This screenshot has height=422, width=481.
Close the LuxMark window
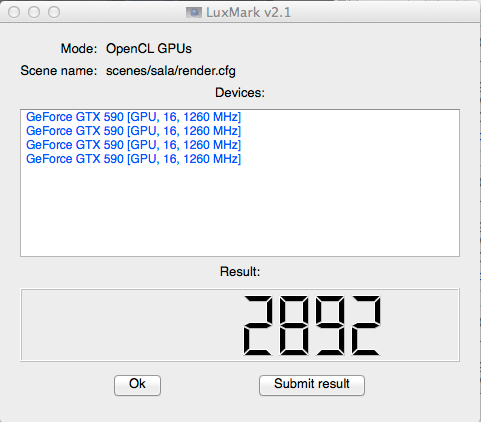coord(14,12)
